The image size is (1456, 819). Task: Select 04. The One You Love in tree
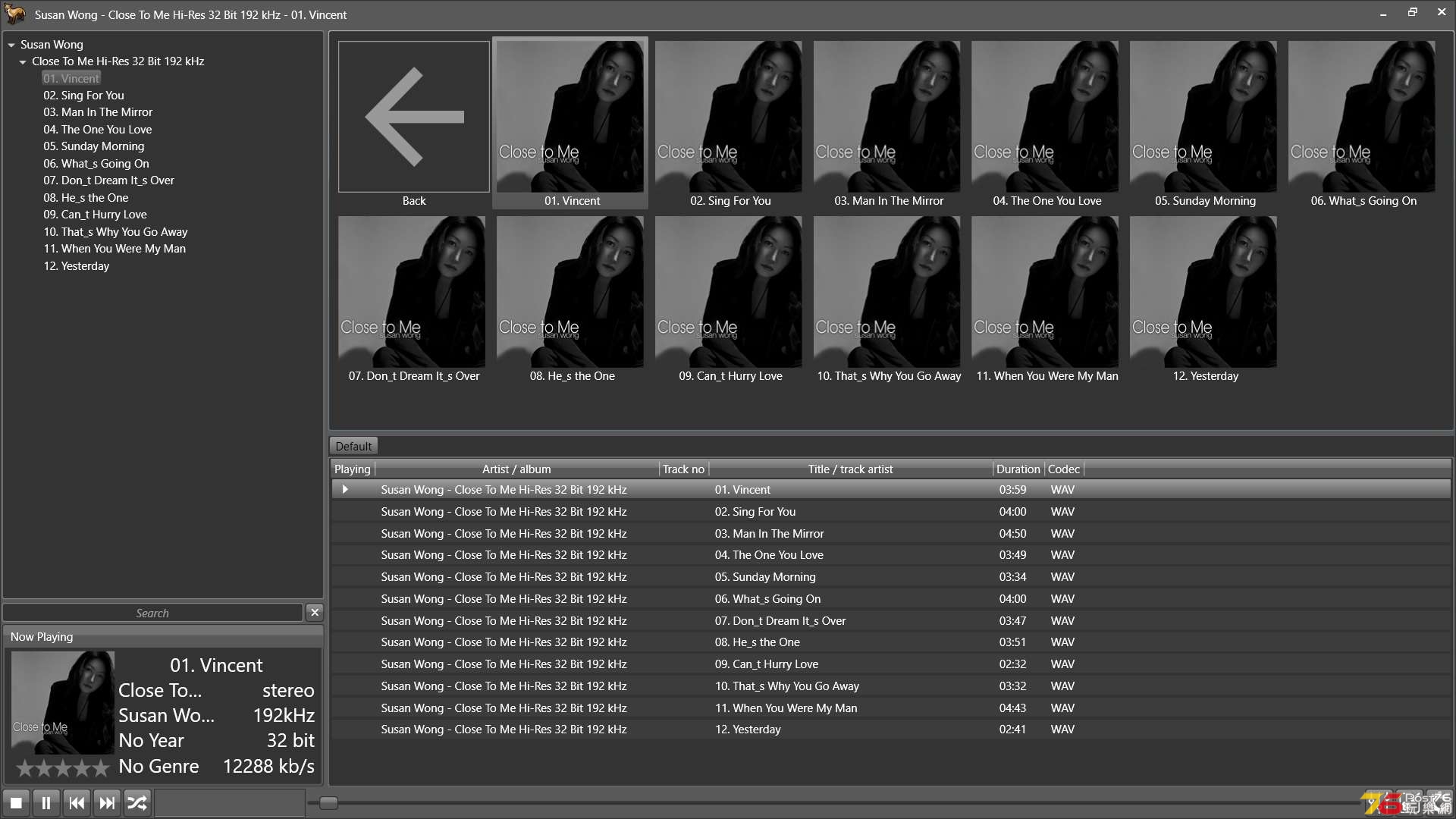[x=97, y=130]
